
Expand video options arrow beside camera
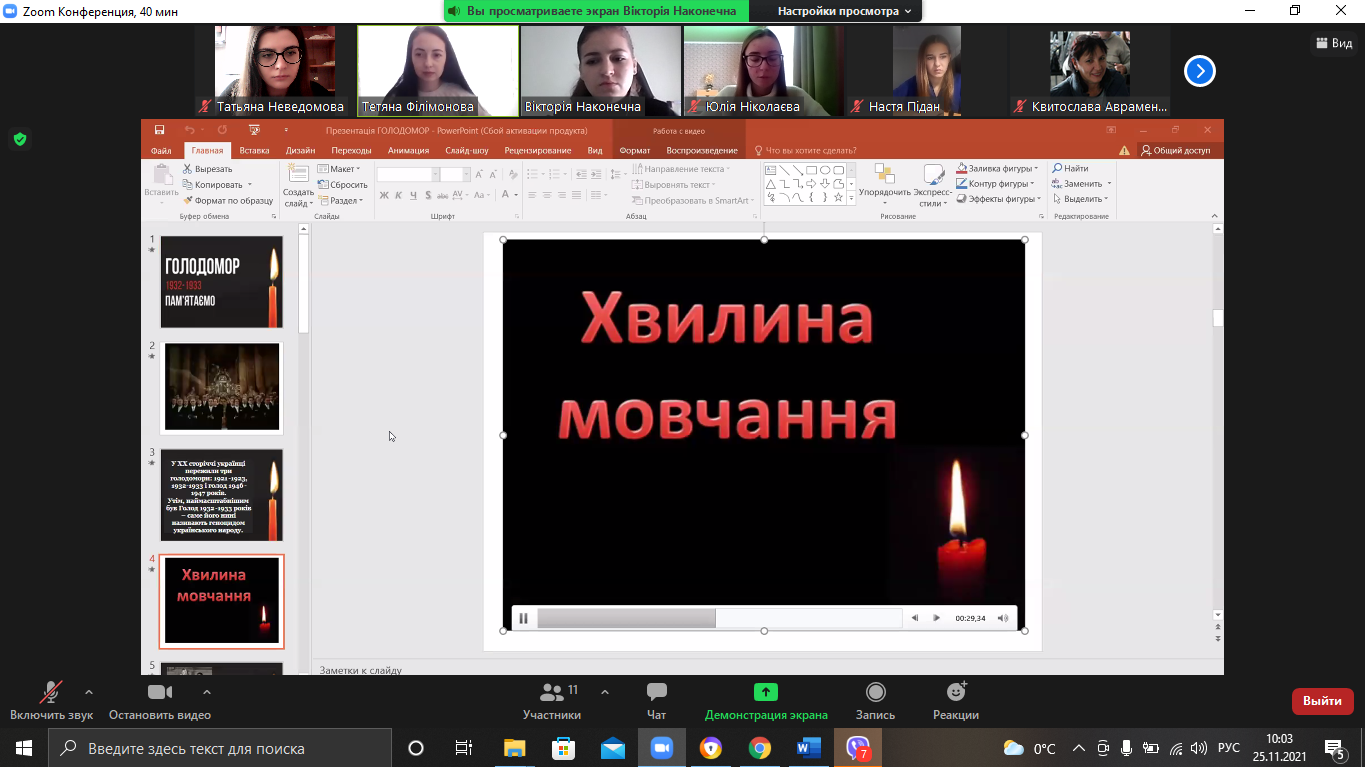207,692
